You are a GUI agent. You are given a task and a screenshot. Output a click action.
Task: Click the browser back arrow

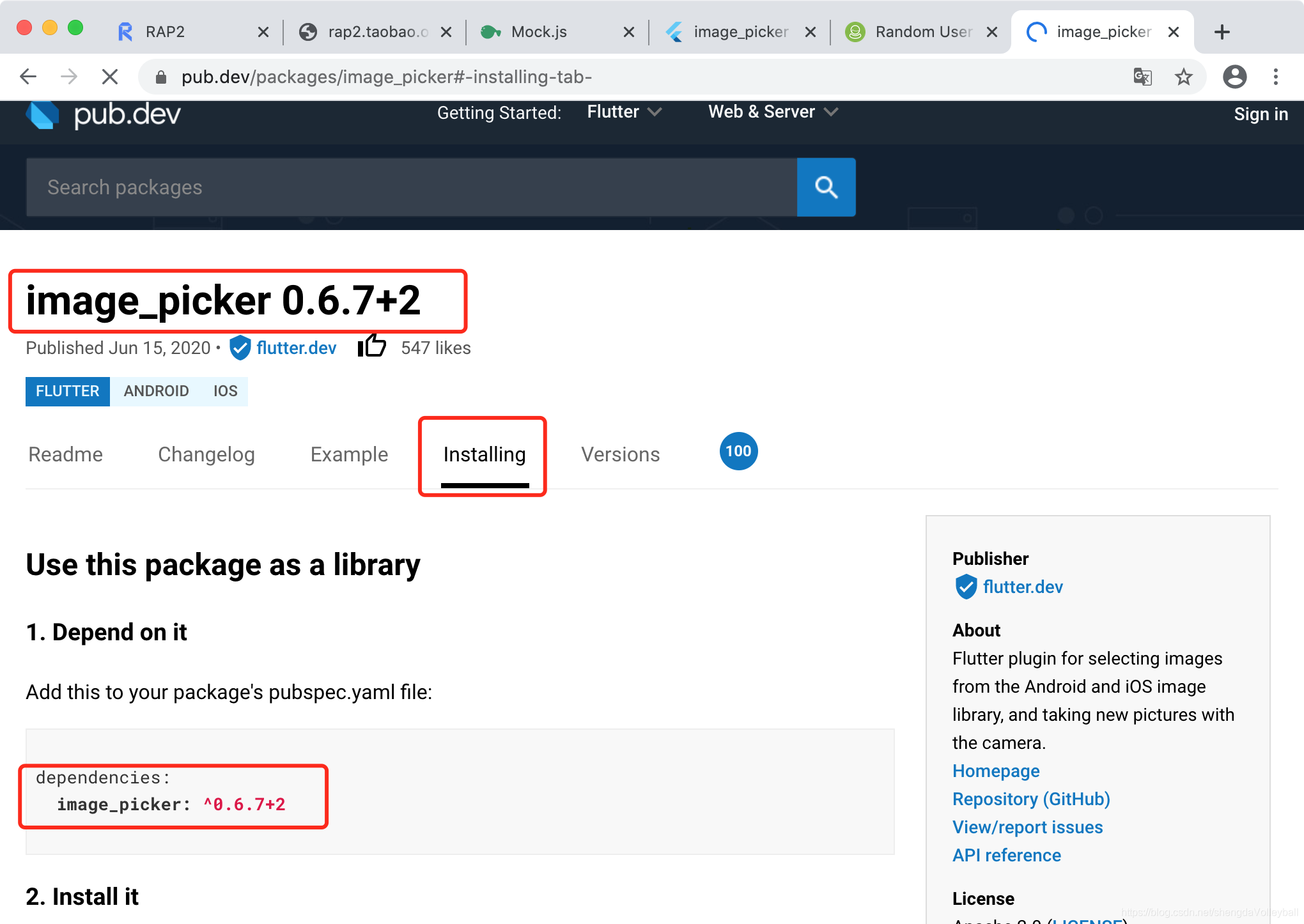pyautogui.click(x=28, y=77)
